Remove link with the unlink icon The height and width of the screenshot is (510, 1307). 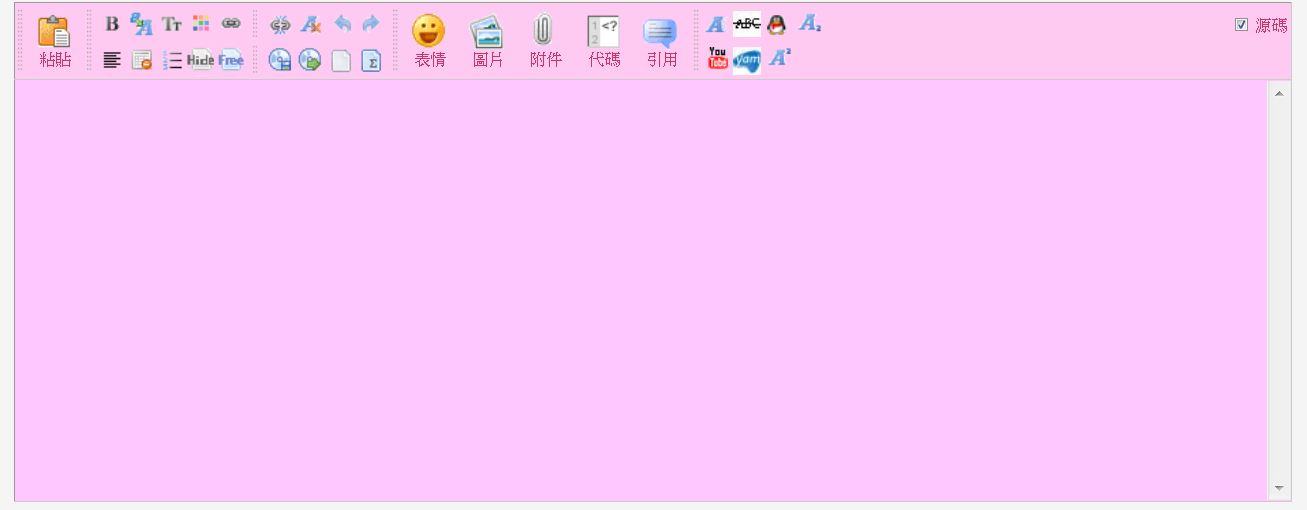pos(280,23)
